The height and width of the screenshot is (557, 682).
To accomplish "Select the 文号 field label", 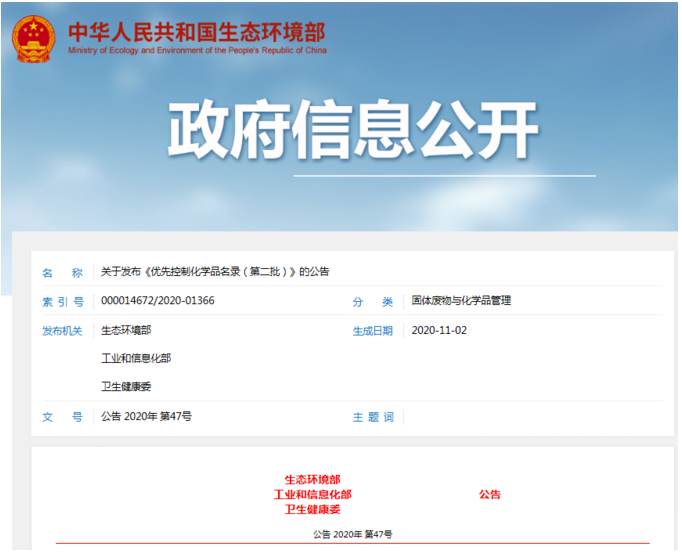I will click(x=62, y=417).
